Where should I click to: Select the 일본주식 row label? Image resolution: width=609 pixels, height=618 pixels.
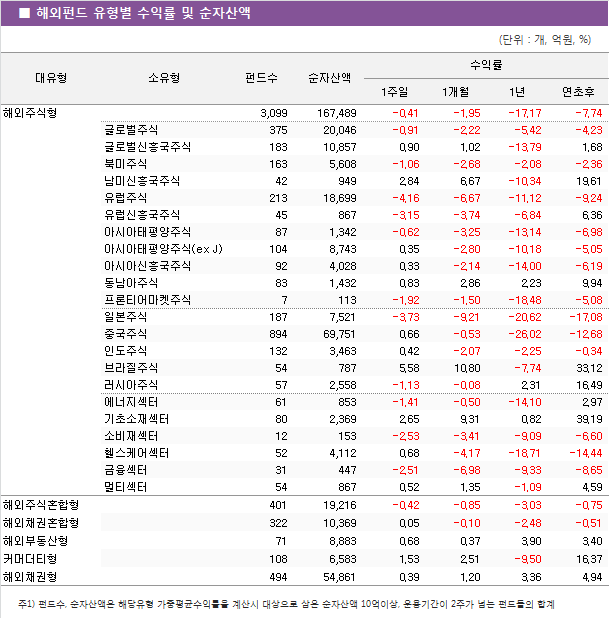click(125, 317)
